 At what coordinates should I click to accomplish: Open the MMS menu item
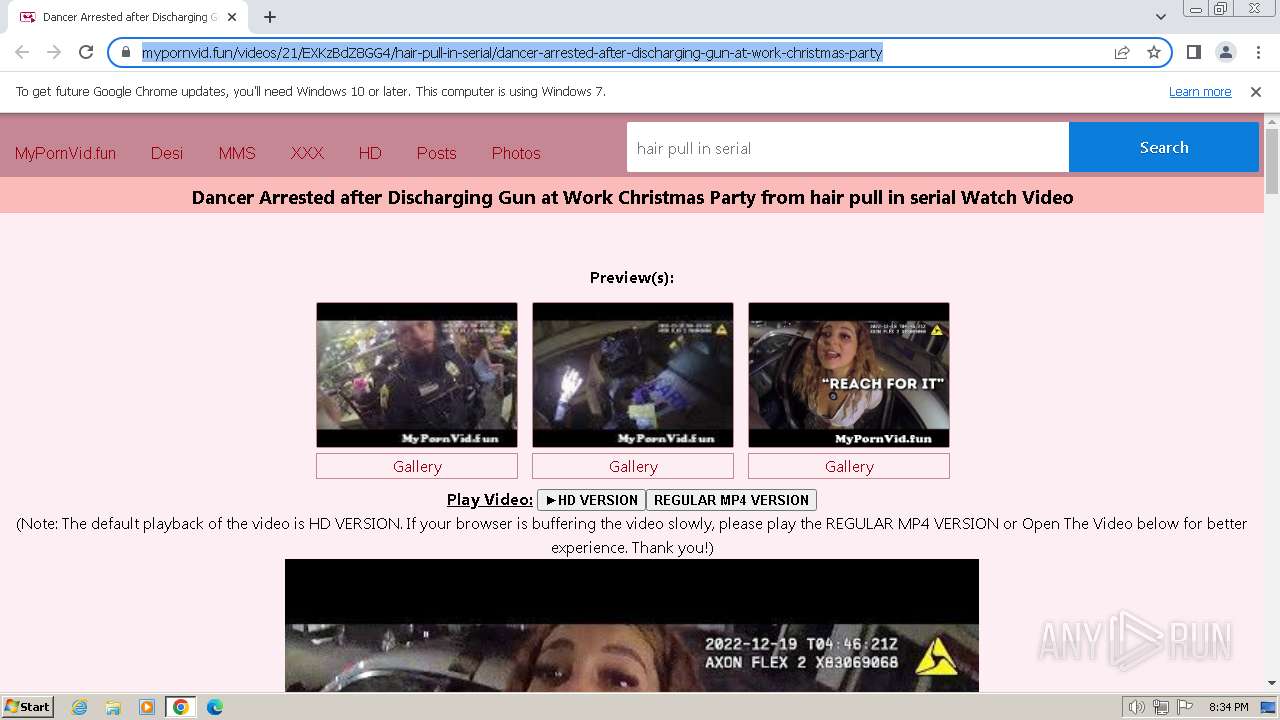click(237, 153)
